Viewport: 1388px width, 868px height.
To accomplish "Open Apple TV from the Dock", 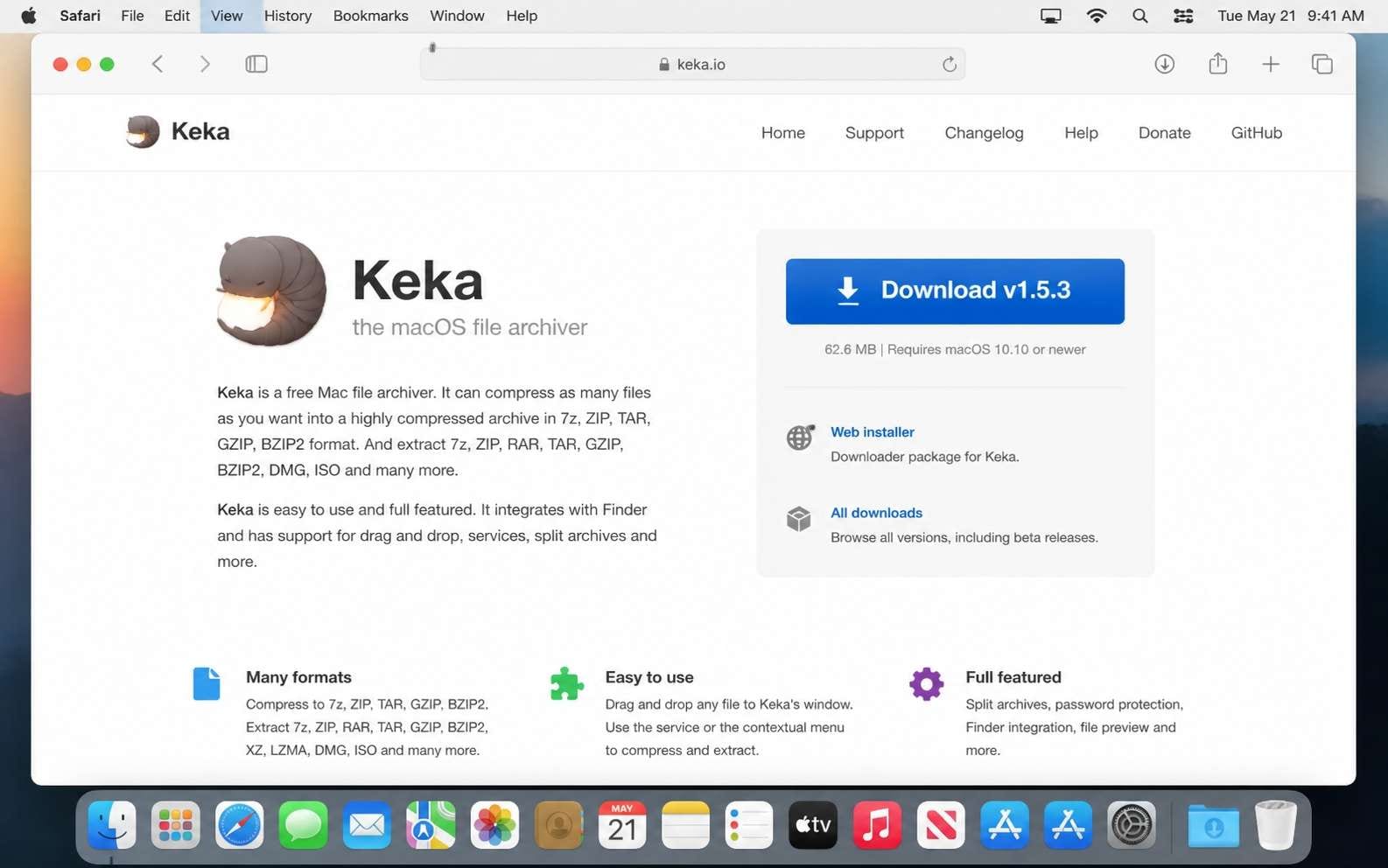I will (x=813, y=824).
